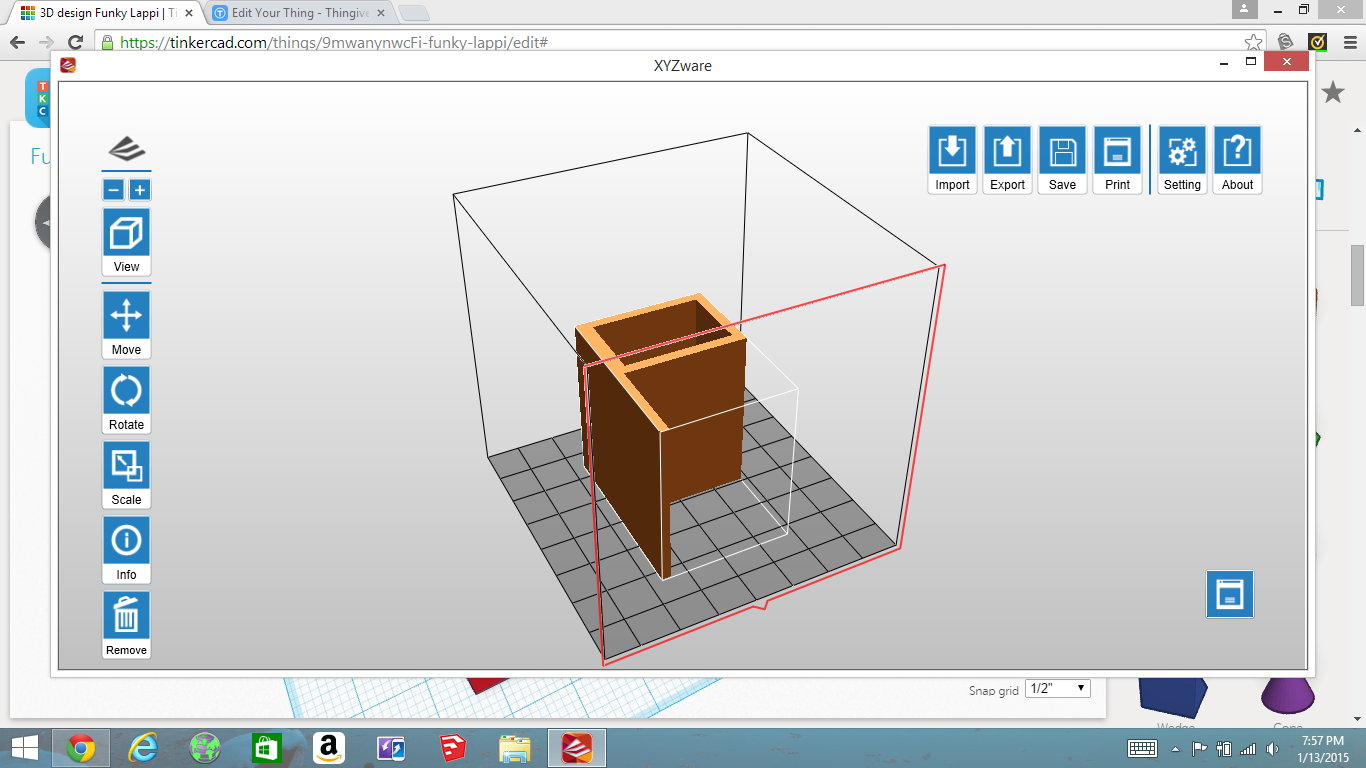
Task: Zoom out with the minus button
Action: (114, 190)
